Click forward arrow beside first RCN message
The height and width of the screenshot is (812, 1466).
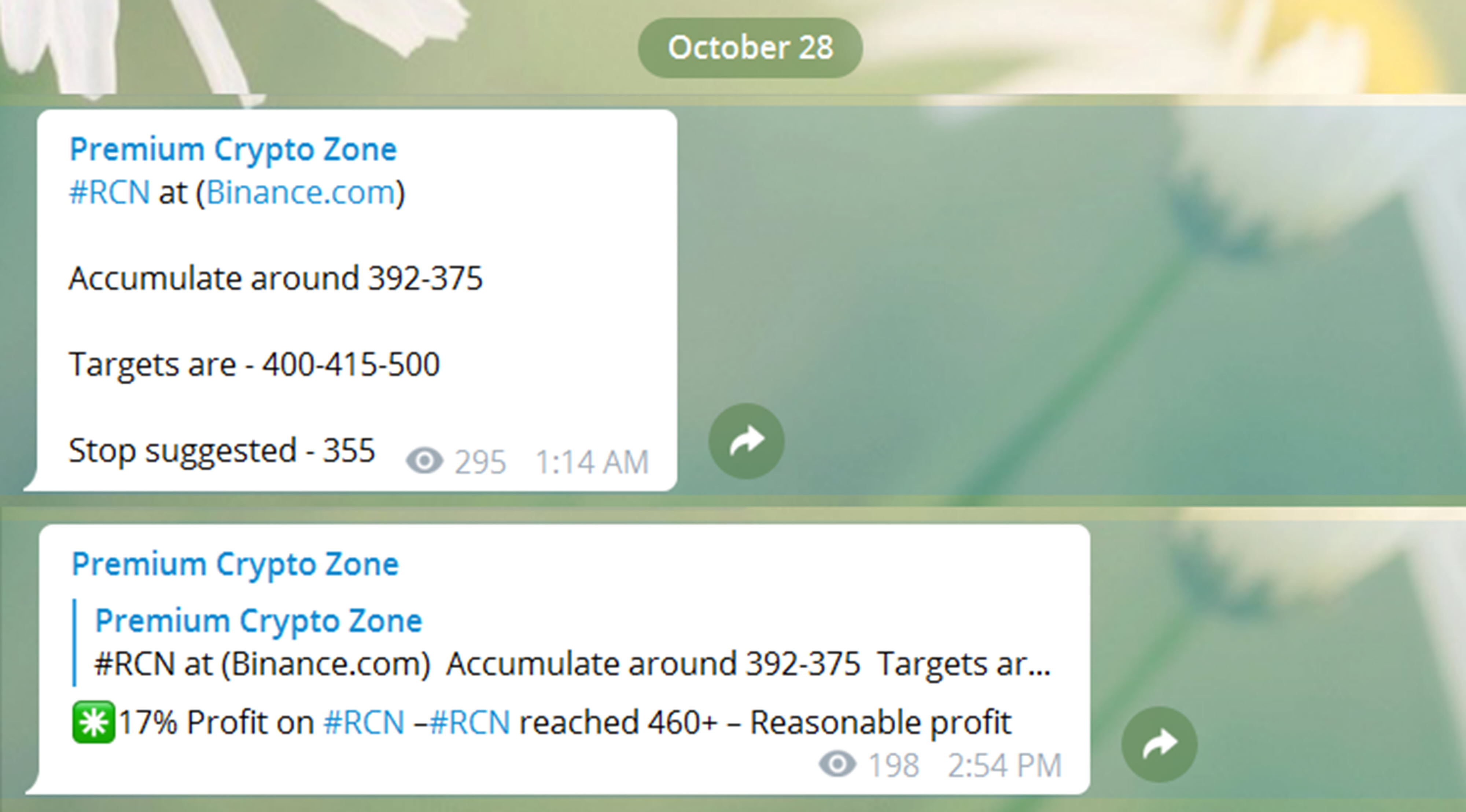pos(746,441)
